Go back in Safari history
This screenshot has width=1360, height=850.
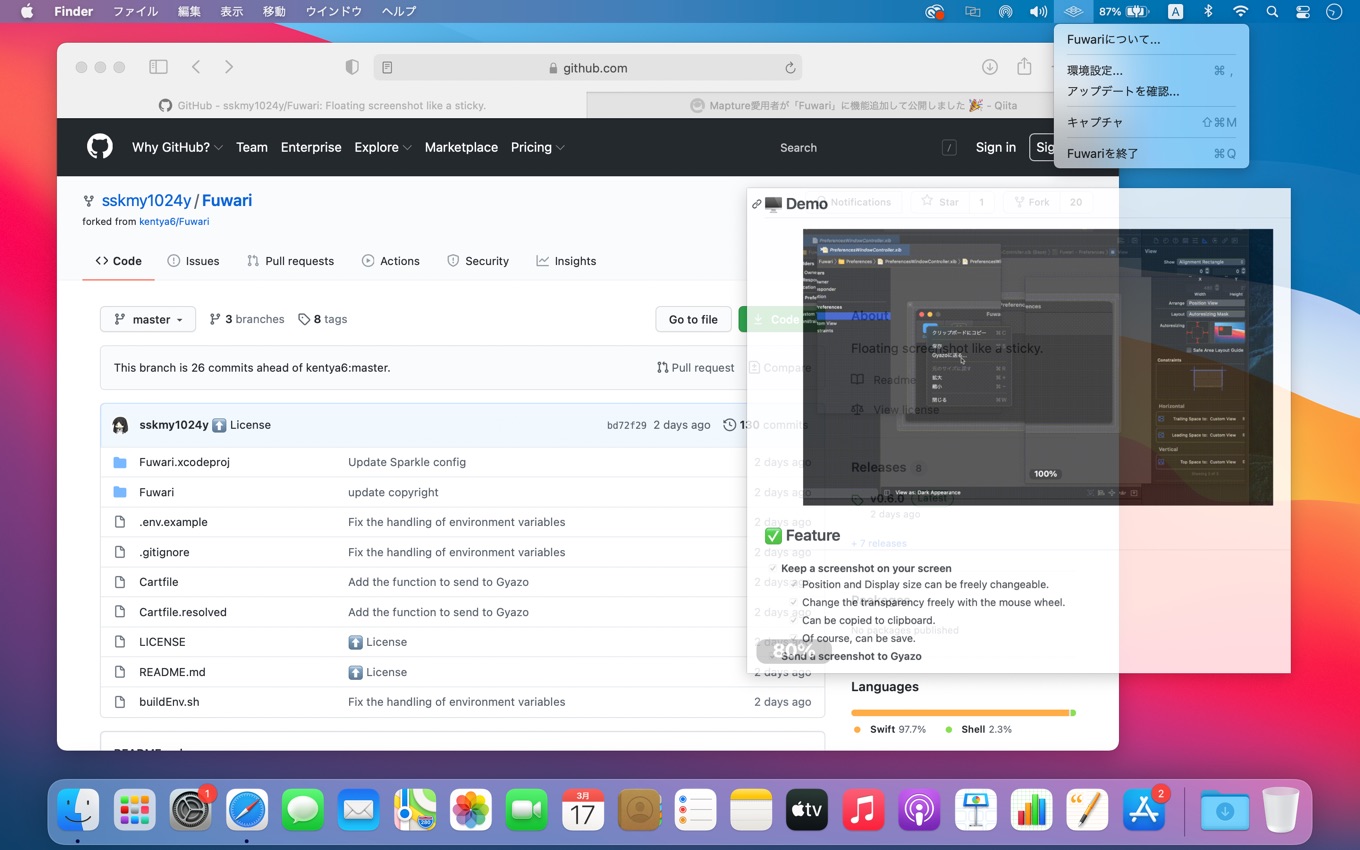(196, 67)
